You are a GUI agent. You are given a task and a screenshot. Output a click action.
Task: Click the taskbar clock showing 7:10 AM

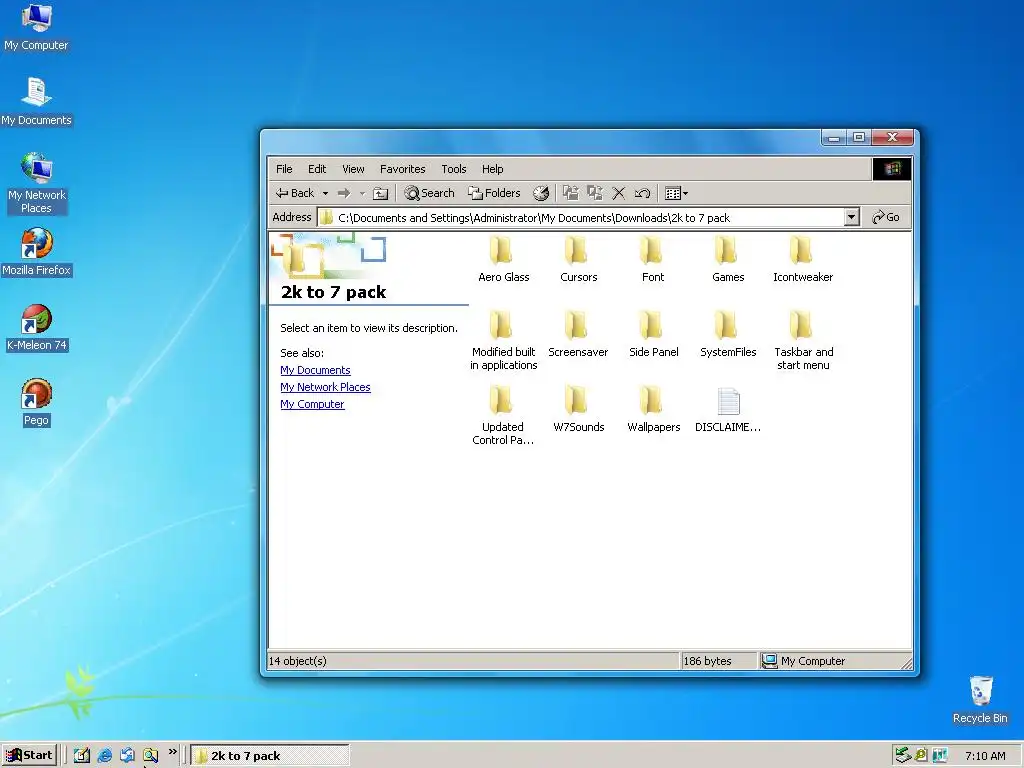985,756
